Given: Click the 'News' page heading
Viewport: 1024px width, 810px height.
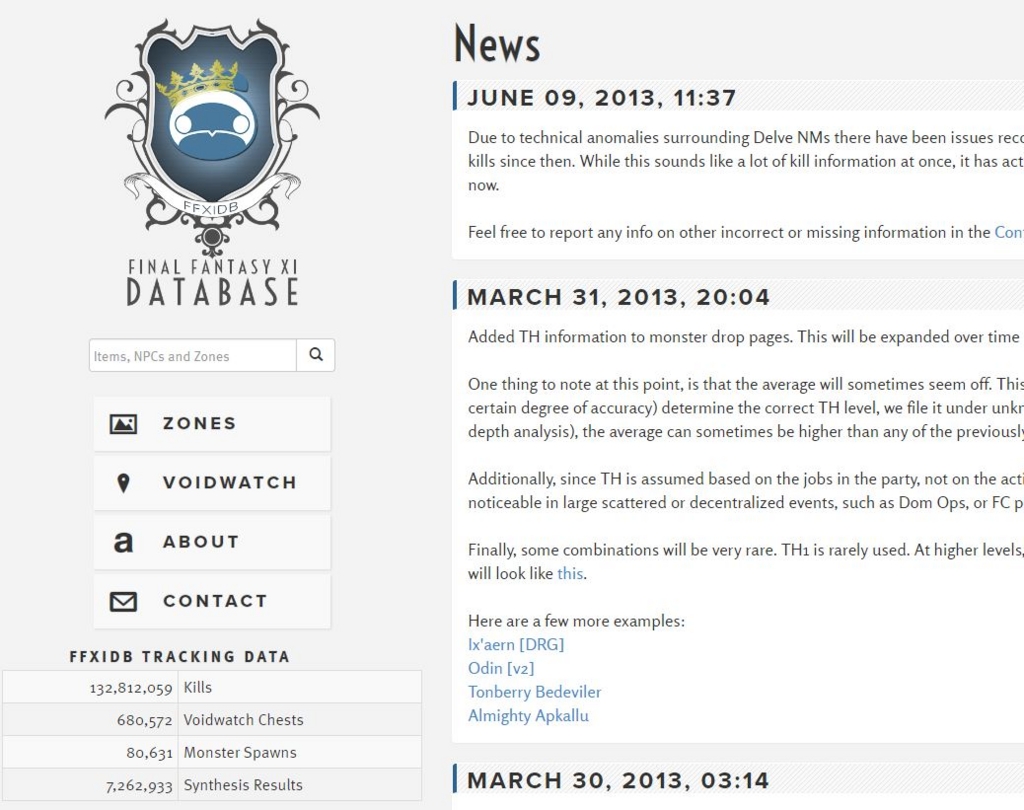Looking at the screenshot, I should (497, 43).
